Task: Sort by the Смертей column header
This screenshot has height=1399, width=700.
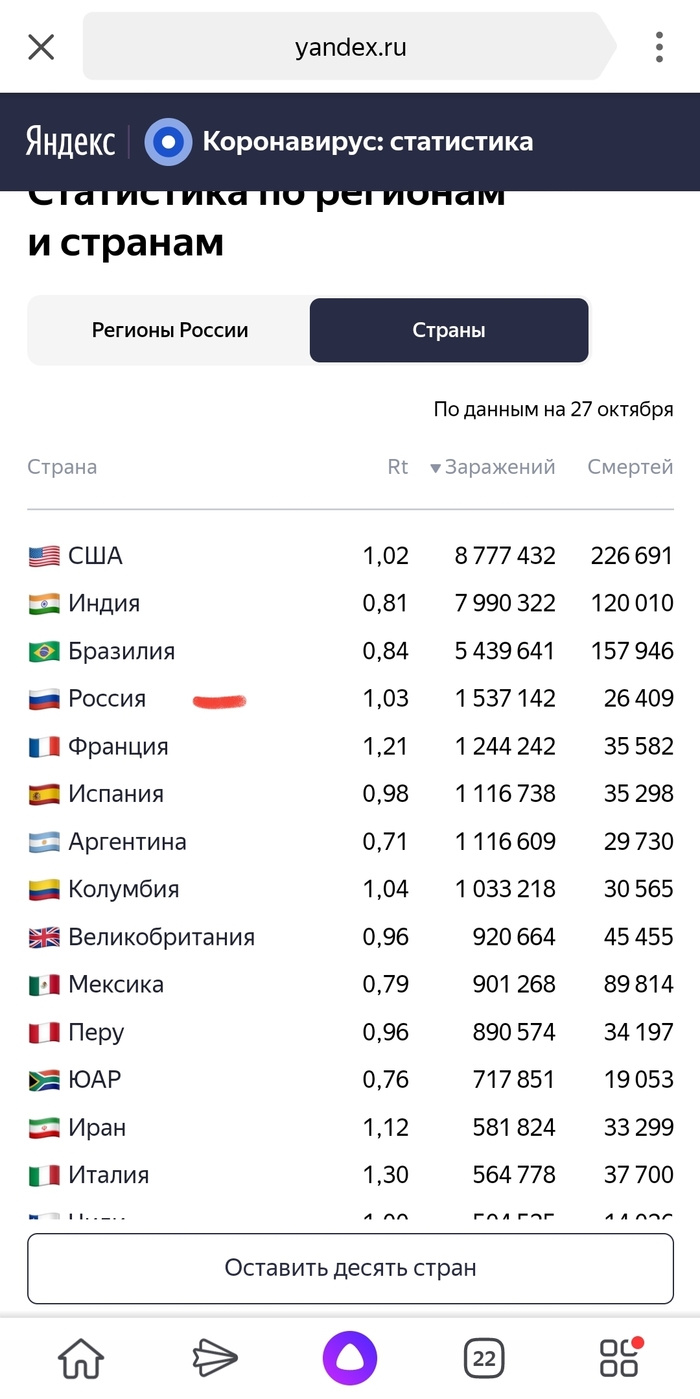Action: coord(630,467)
